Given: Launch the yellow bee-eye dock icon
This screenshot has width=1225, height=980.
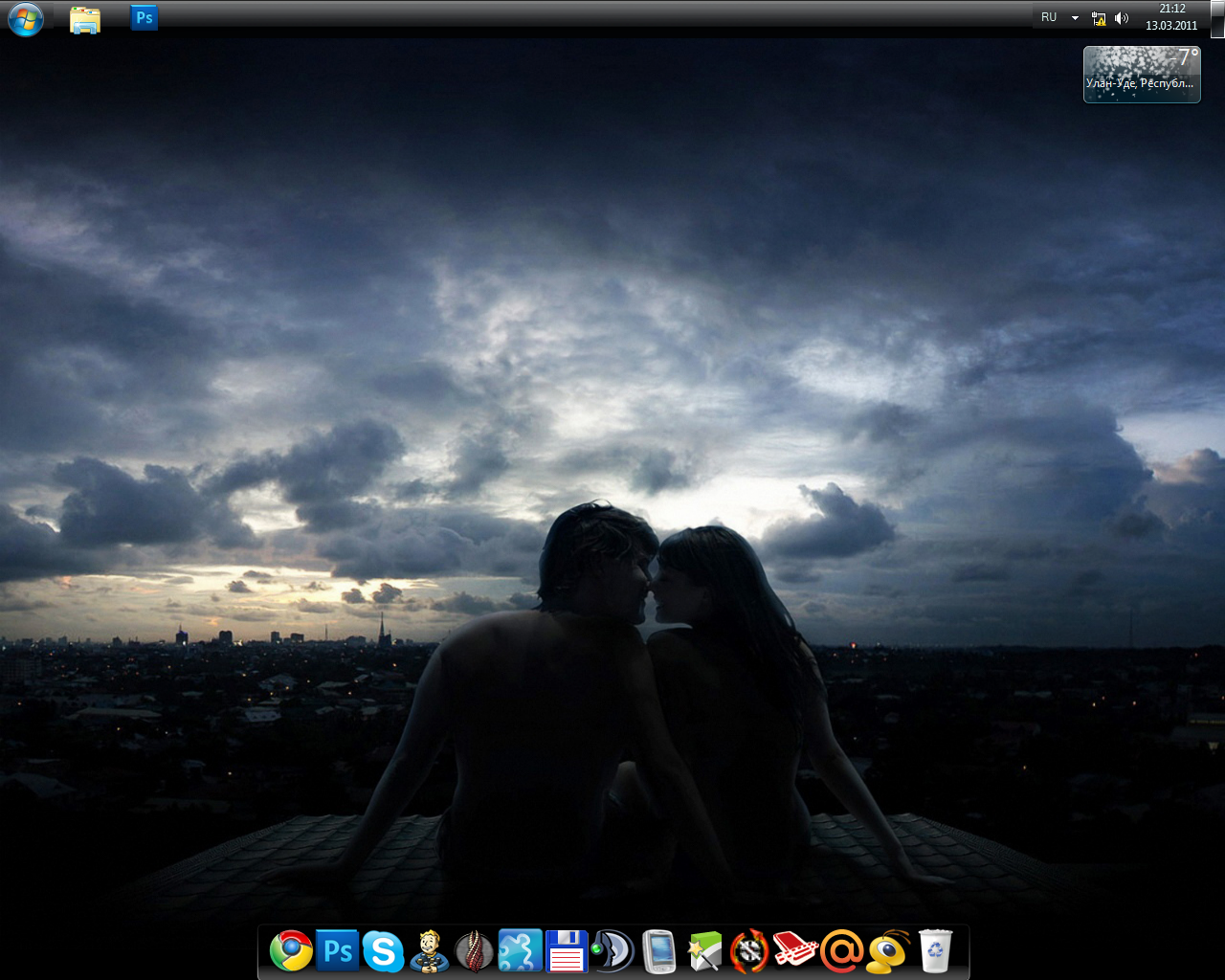Looking at the screenshot, I should [x=888, y=951].
